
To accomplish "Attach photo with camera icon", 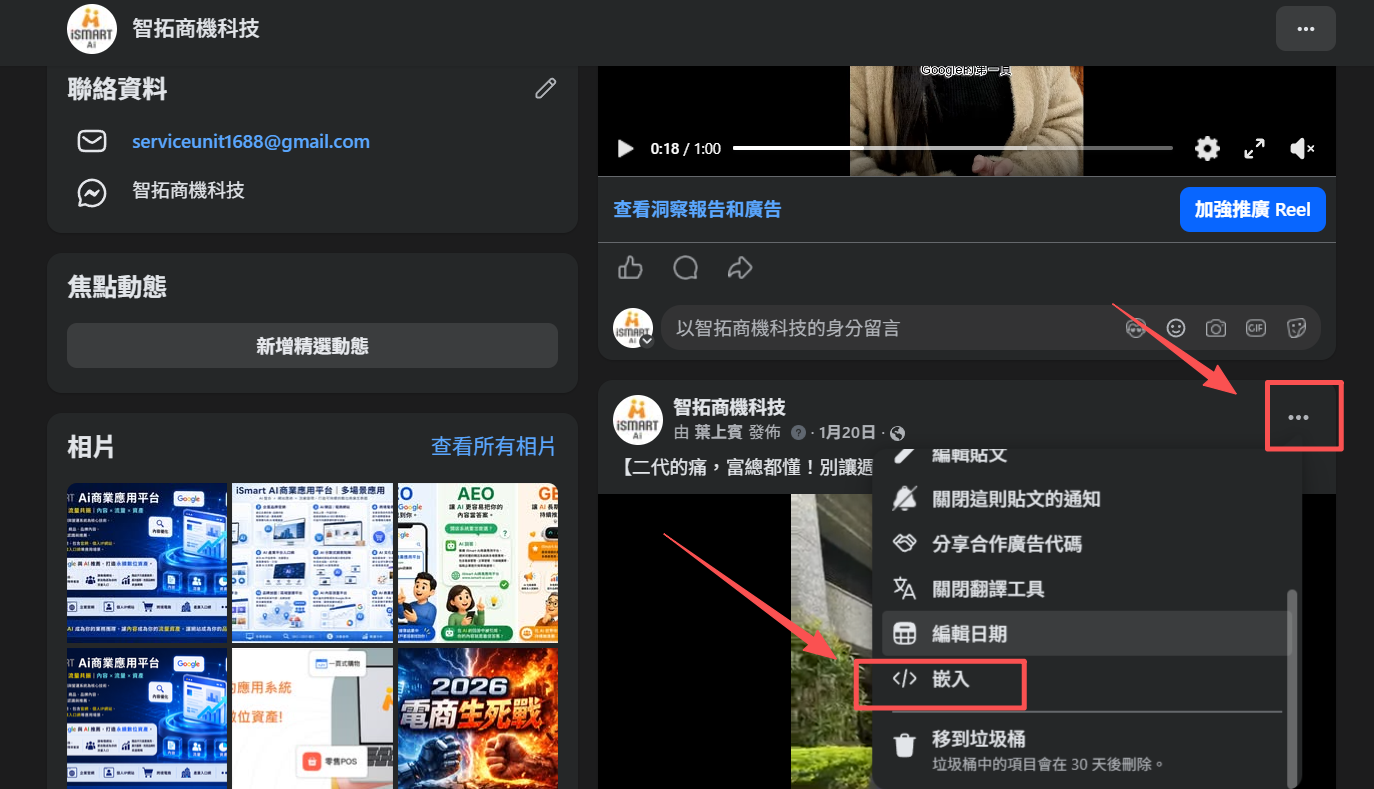I will coord(1215,328).
